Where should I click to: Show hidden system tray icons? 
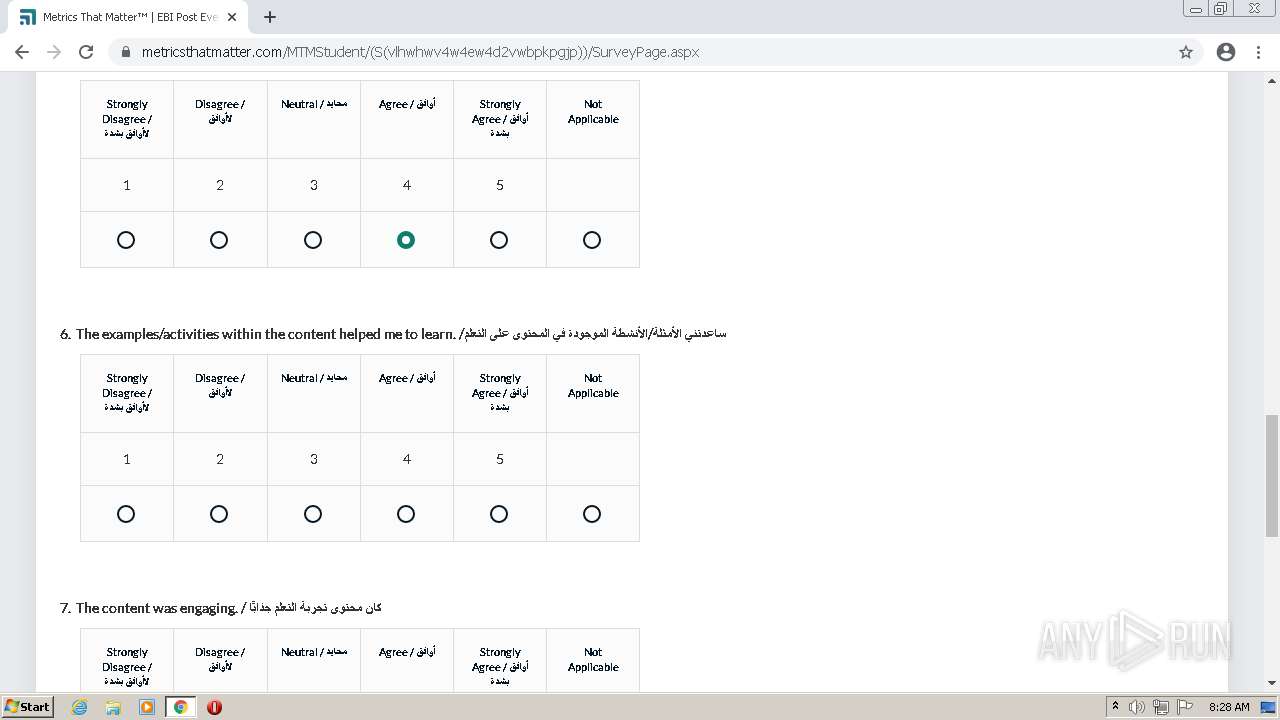(1115, 706)
